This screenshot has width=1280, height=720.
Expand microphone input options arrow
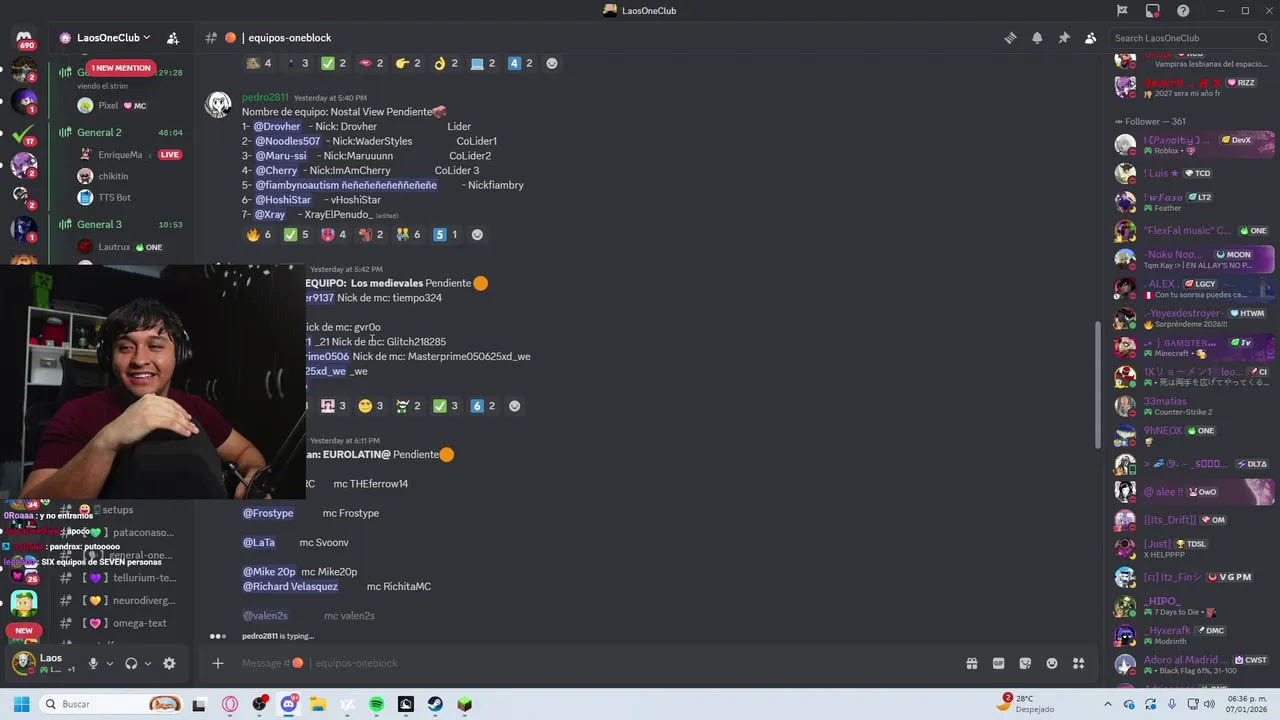click(109, 663)
